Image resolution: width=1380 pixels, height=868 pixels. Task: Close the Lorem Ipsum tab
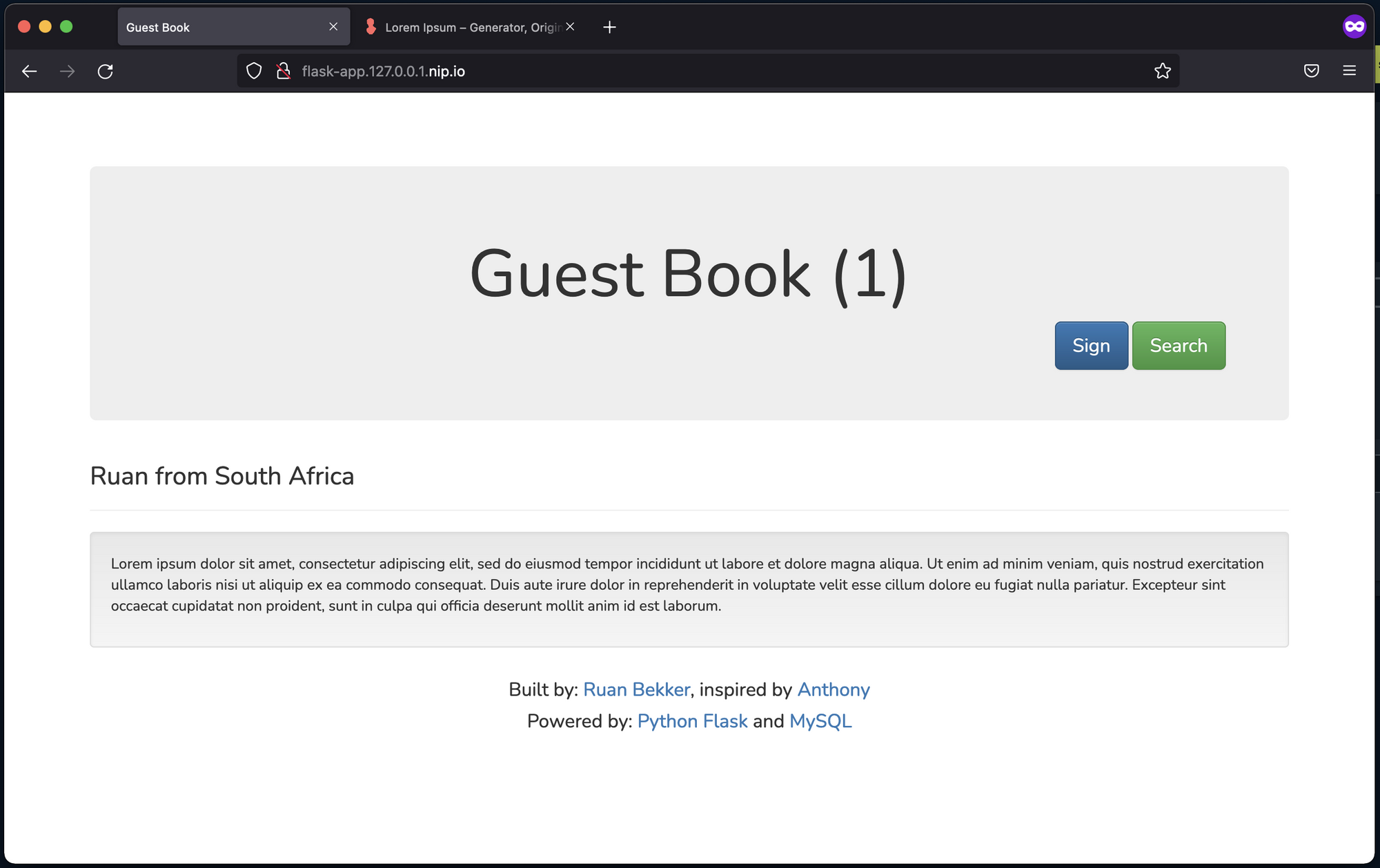[570, 27]
